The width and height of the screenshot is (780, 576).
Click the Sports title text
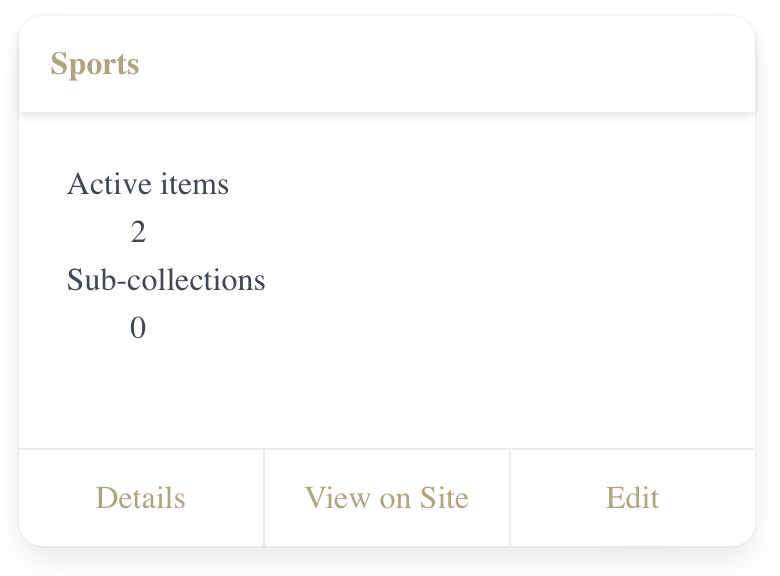(x=95, y=65)
